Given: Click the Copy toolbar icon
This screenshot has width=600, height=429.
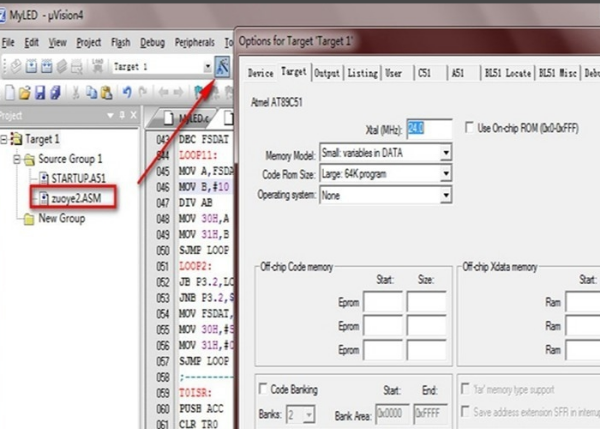Looking at the screenshot, I should 91,93.
